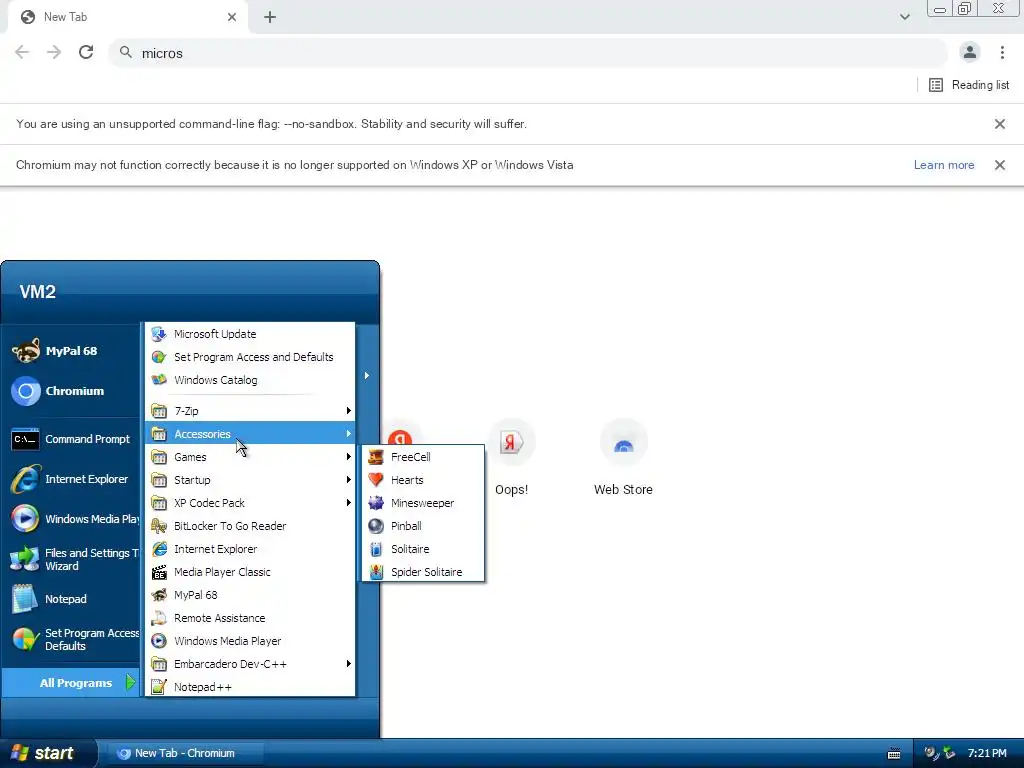1024x768 pixels.
Task: Click the on-screen keyboard tray icon
Action: click(x=894, y=754)
